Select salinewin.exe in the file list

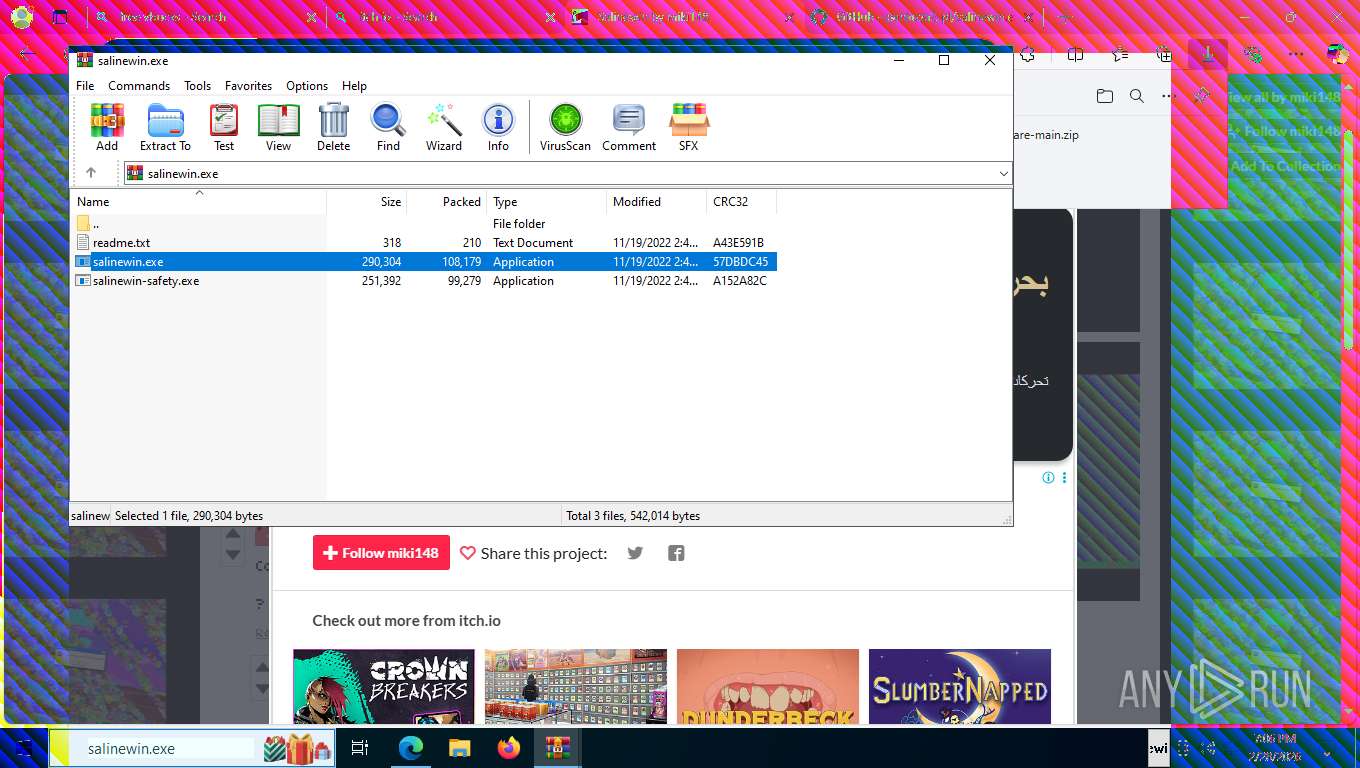424,262
